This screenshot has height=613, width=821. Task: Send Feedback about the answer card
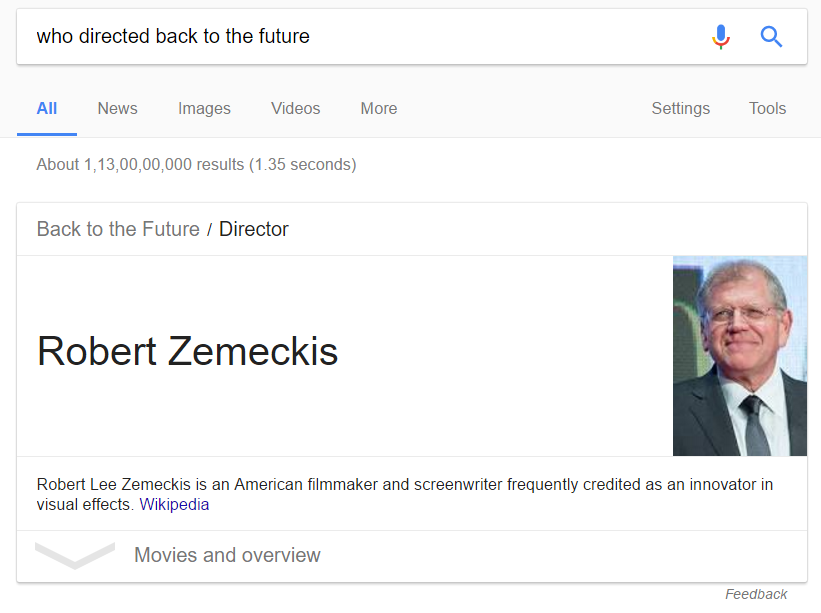(756, 595)
